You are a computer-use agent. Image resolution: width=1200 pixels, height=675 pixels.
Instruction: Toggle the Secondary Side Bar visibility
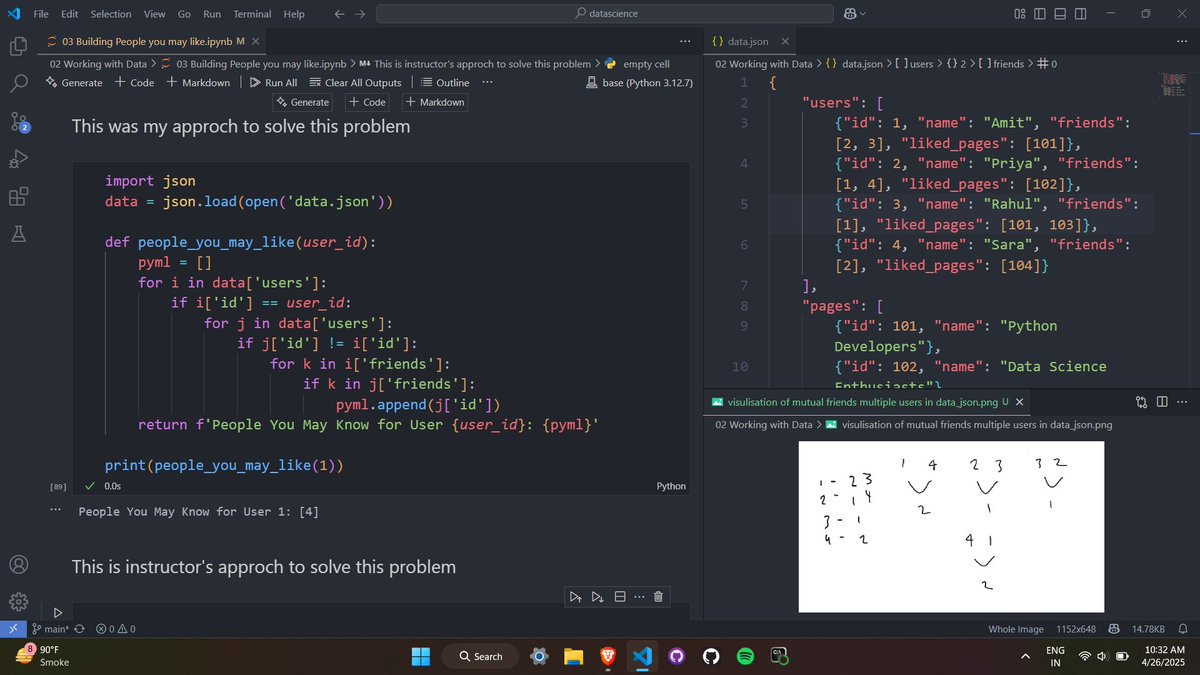1082,14
